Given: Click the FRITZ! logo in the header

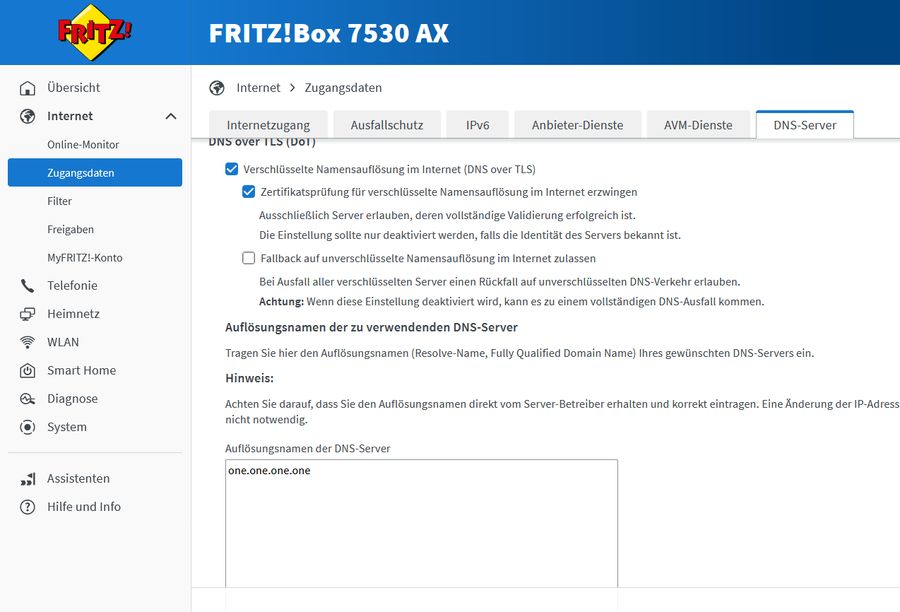Looking at the screenshot, I should [x=94, y=32].
